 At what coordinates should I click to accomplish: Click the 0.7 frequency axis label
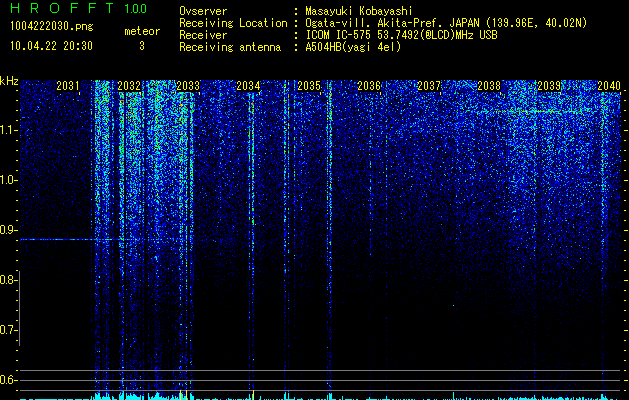(x=7, y=330)
